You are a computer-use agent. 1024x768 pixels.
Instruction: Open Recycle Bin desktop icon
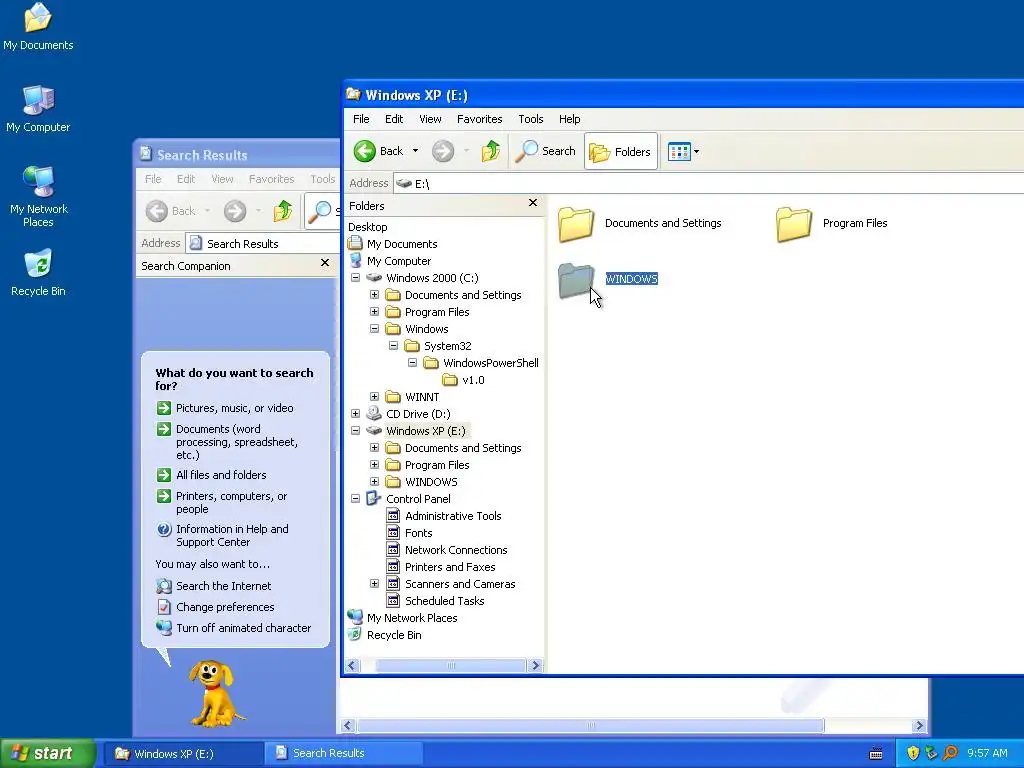point(38,272)
